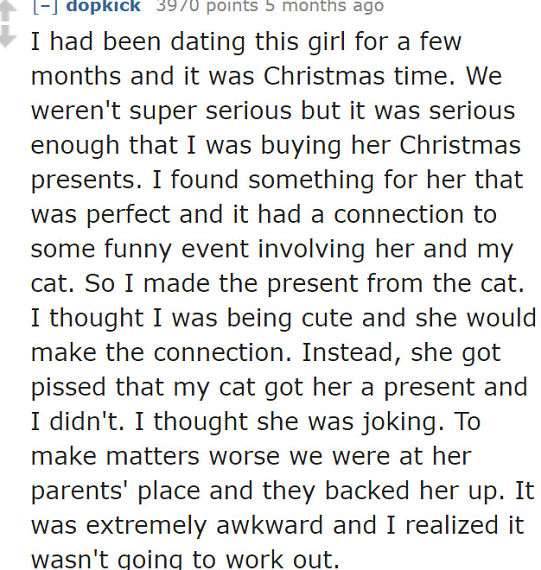Click the 3970 points score text
Image resolution: width=541 pixels, height=570 pixels.
[206, 6]
